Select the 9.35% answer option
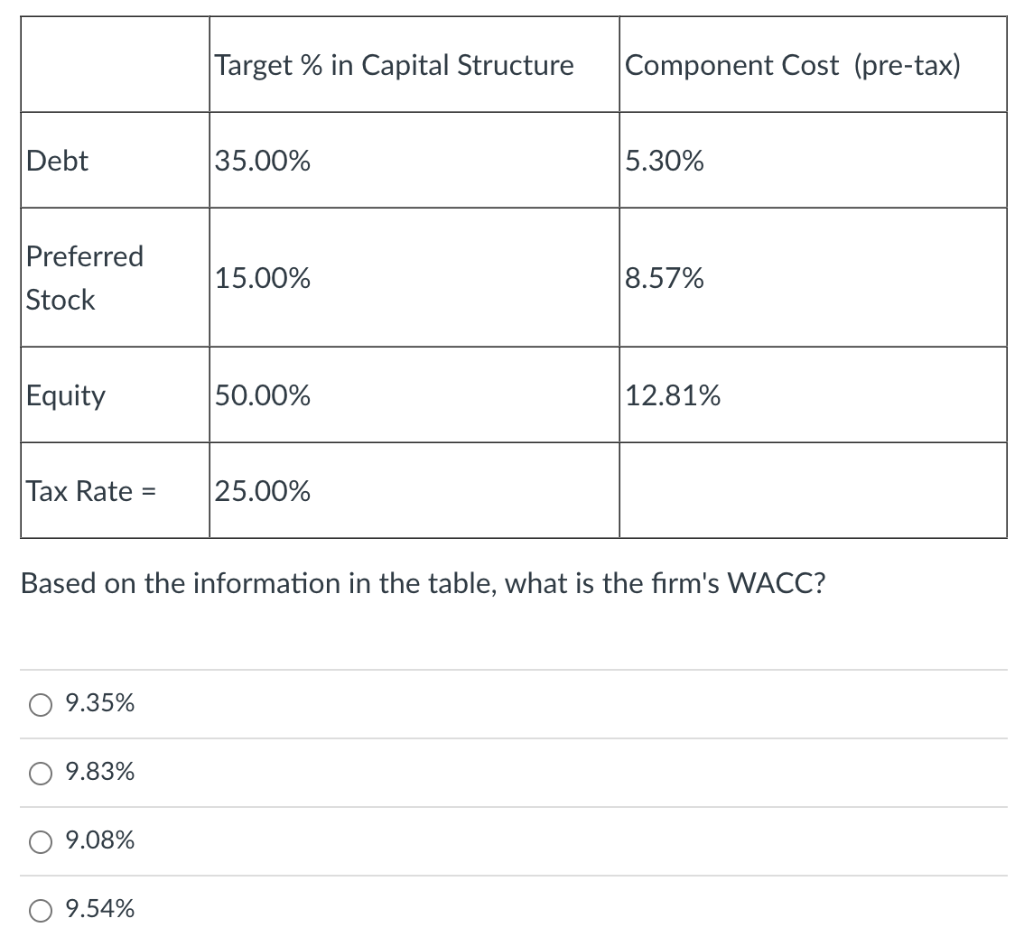 click(97, 703)
